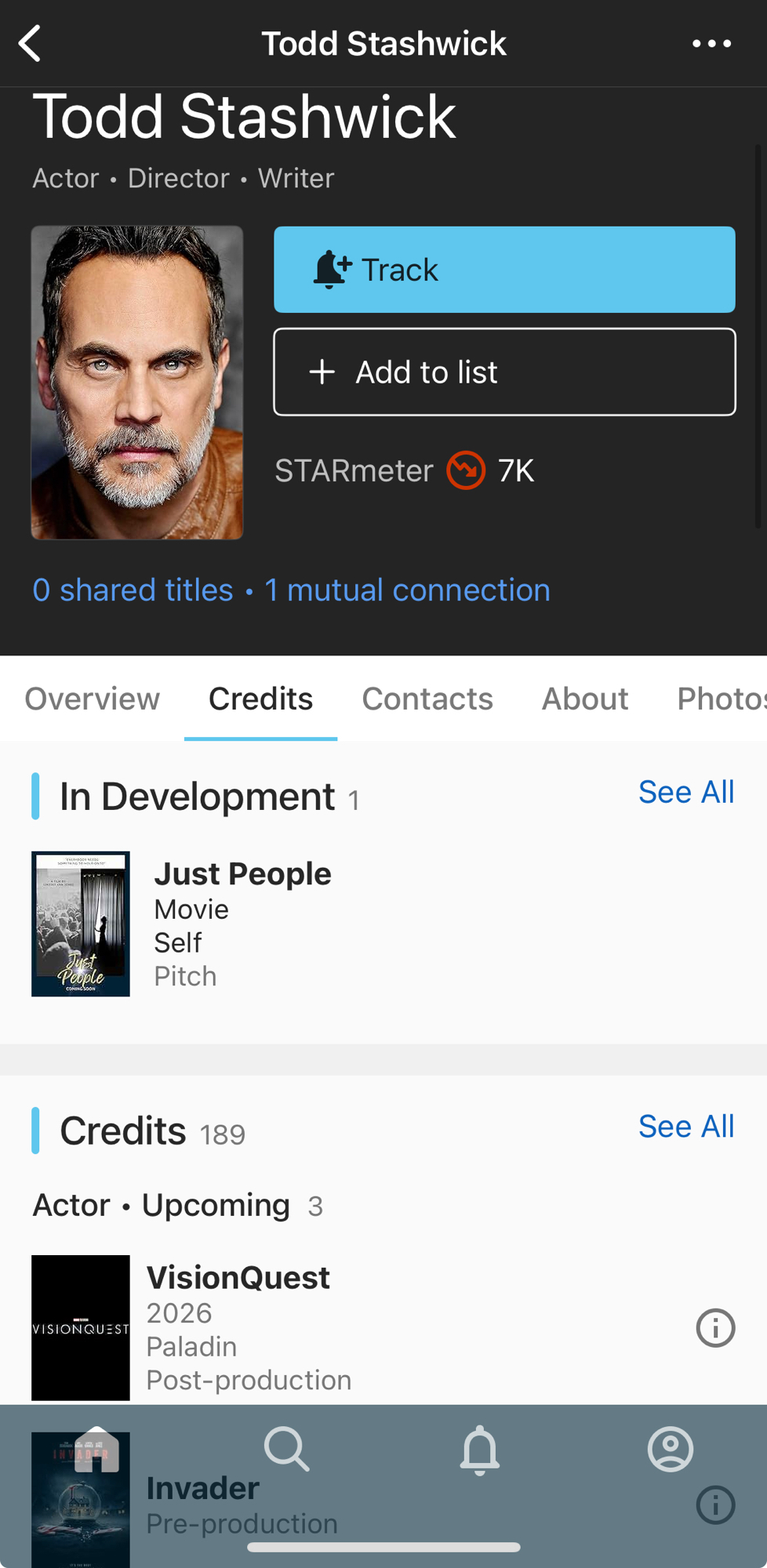Open the three-dot more options menu
The image size is (767, 1568).
[x=711, y=44]
